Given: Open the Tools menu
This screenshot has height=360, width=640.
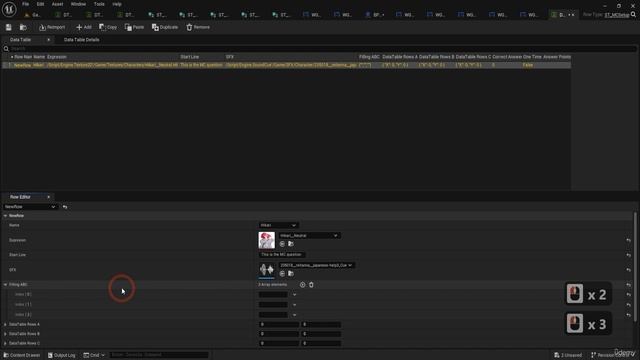Looking at the screenshot, I should [x=99, y=4].
